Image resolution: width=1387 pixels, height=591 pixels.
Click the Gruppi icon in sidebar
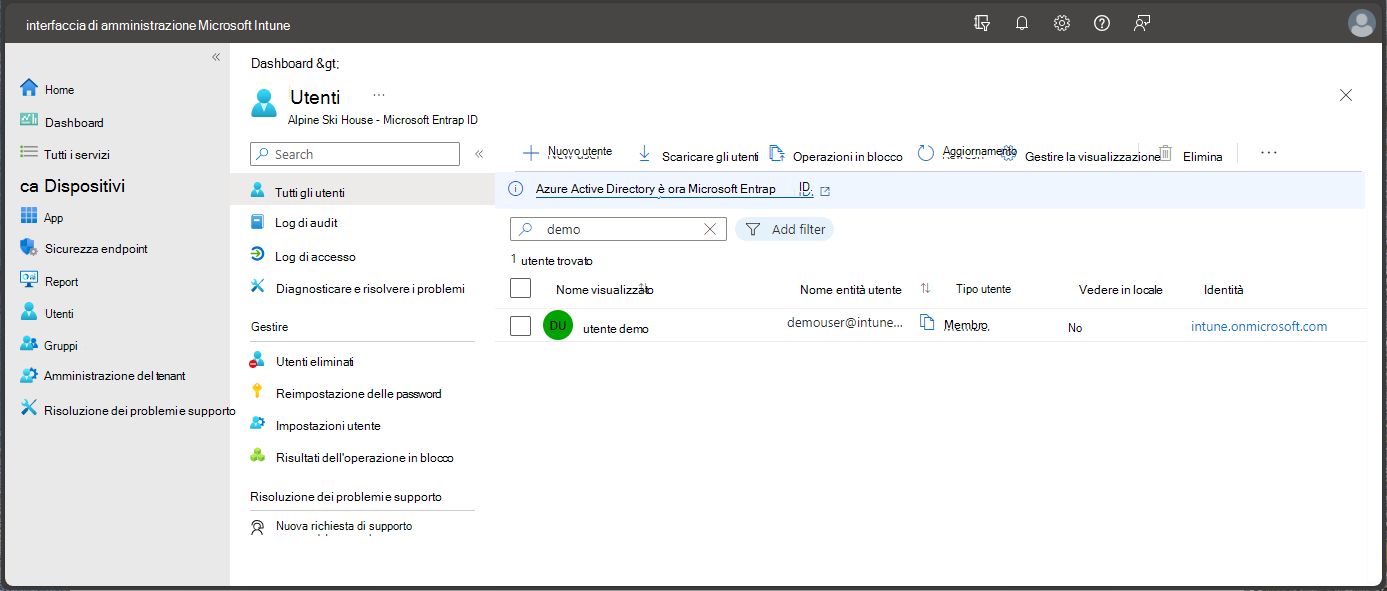tap(29, 344)
